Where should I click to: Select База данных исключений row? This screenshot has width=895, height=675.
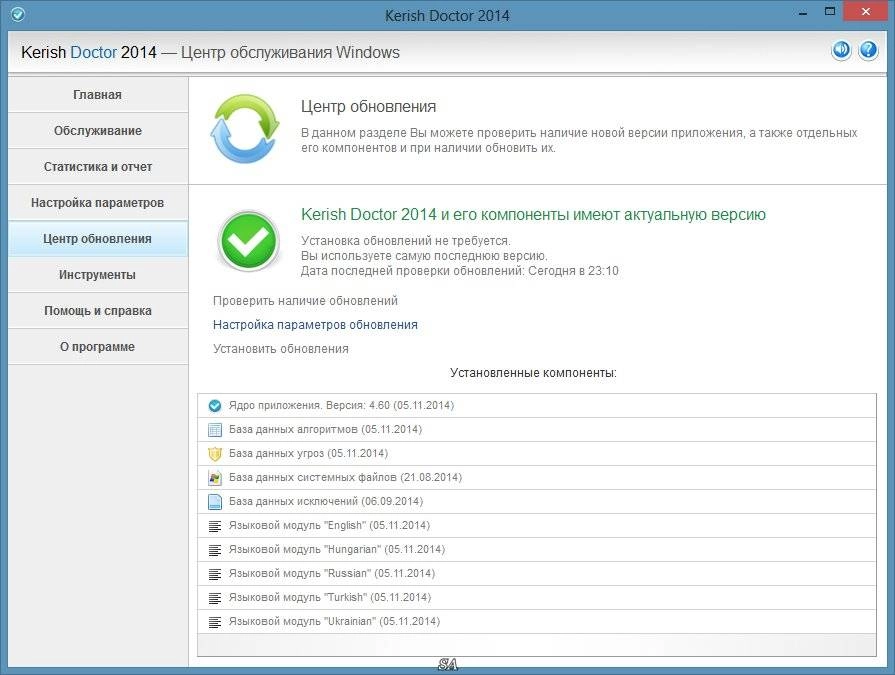[537, 502]
